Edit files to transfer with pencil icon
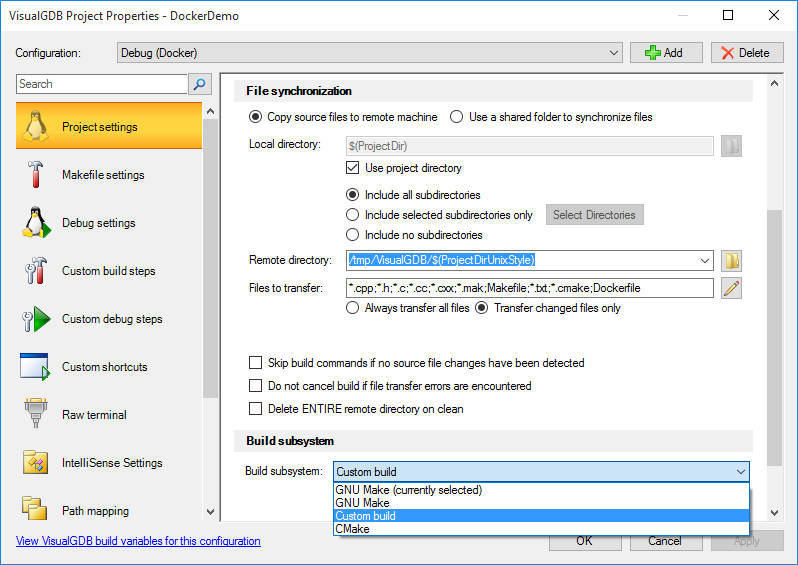The width and height of the screenshot is (798, 565). point(731,288)
